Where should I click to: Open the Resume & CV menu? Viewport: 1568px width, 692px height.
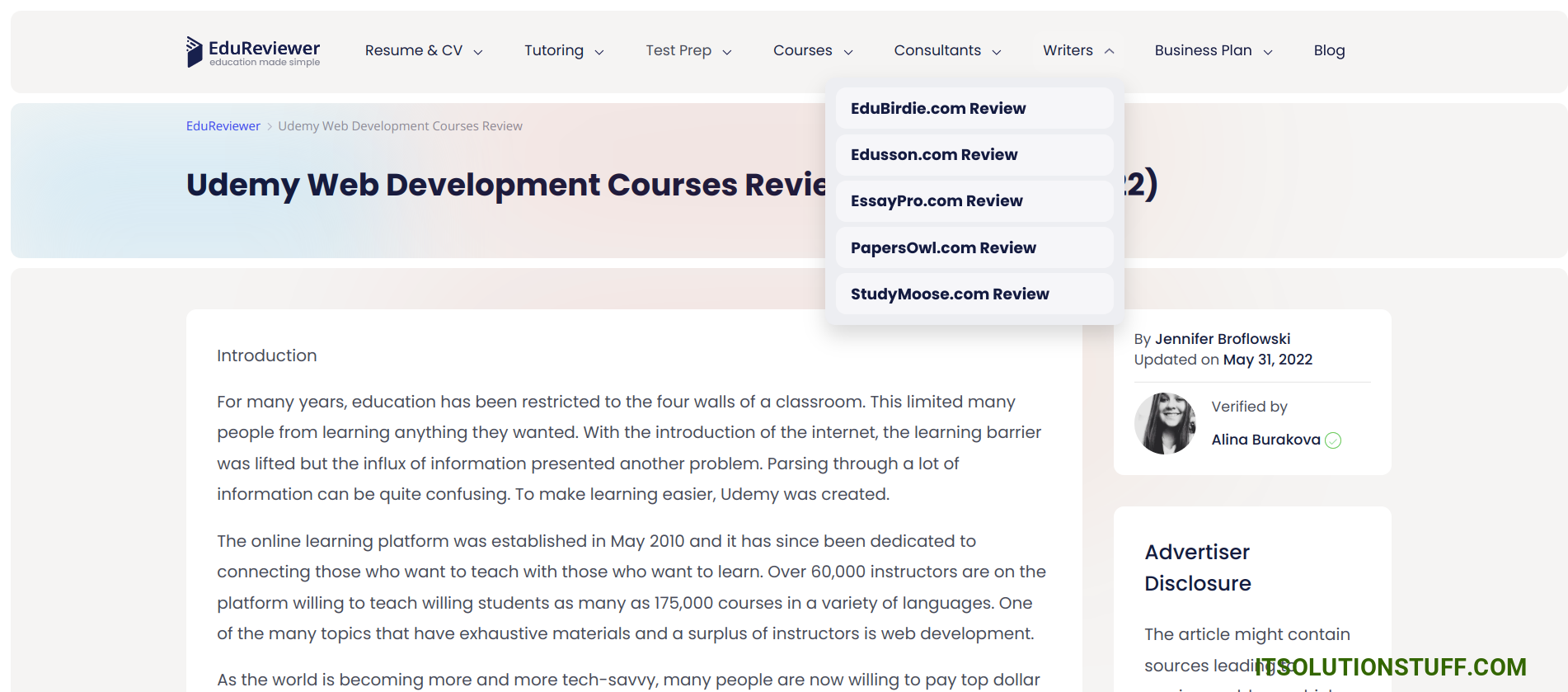[x=414, y=50]
